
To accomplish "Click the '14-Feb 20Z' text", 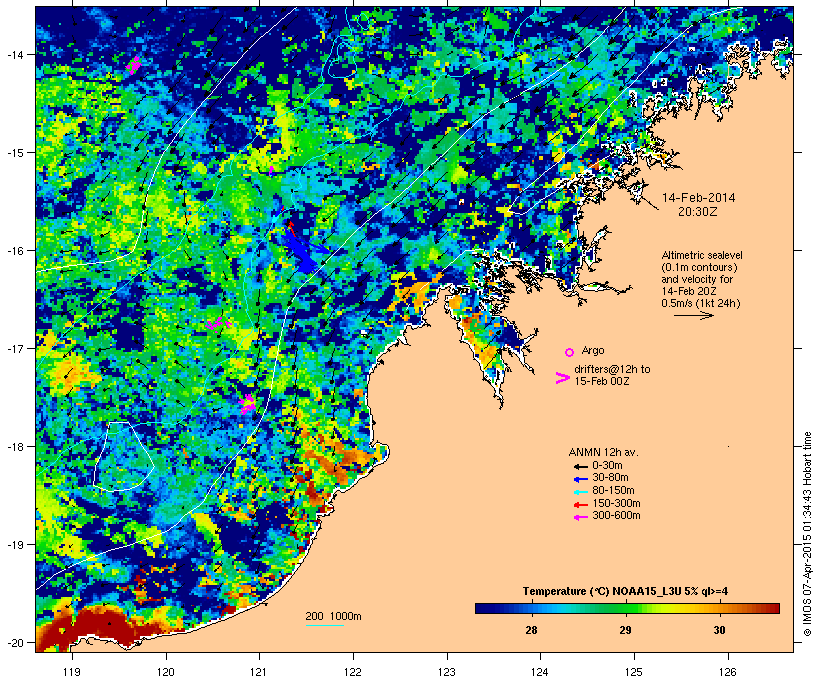I will pyautogui.click(x=689, y=291).
